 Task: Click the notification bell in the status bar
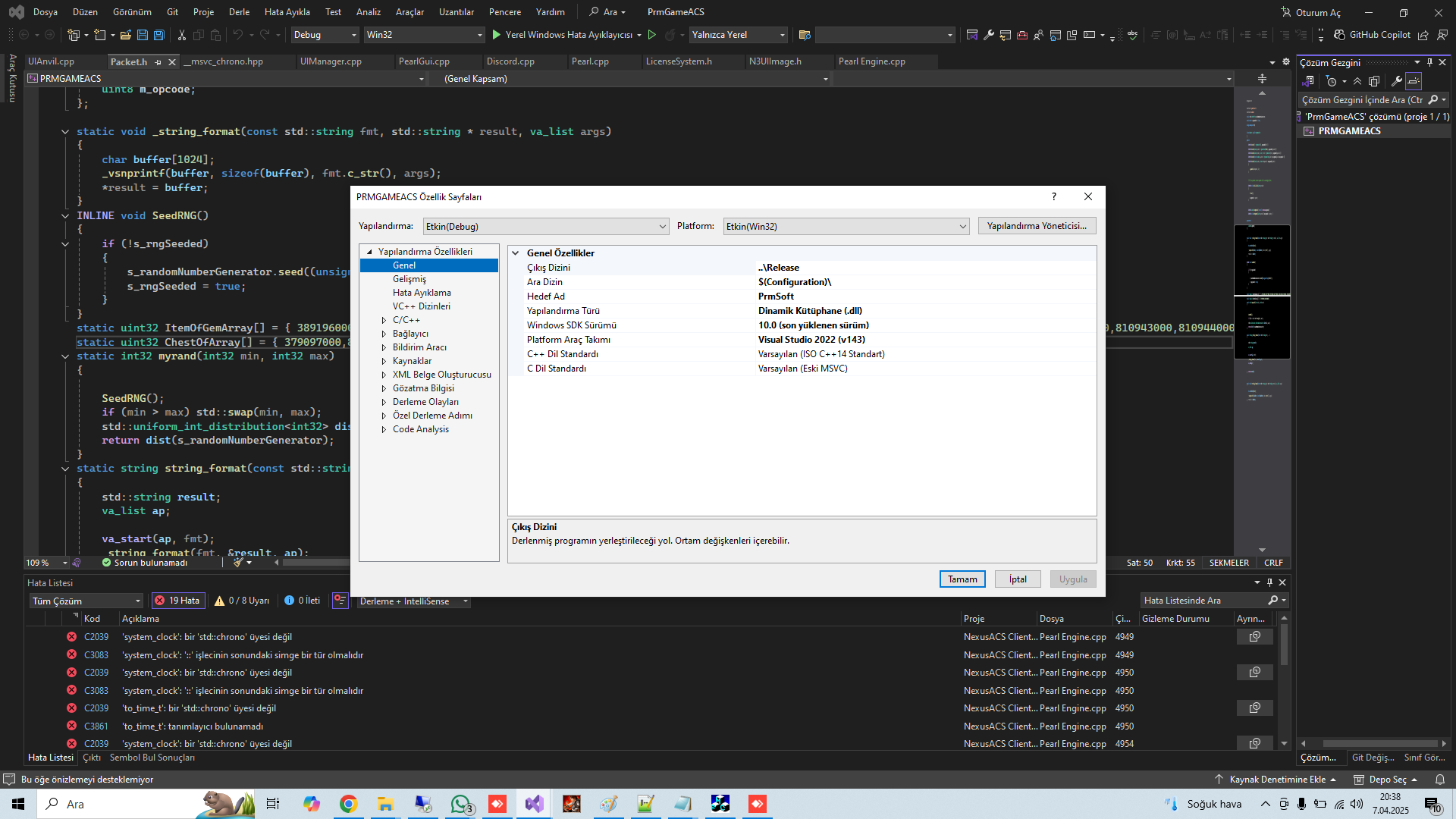pyautogui.click(x=1439, y=780)
